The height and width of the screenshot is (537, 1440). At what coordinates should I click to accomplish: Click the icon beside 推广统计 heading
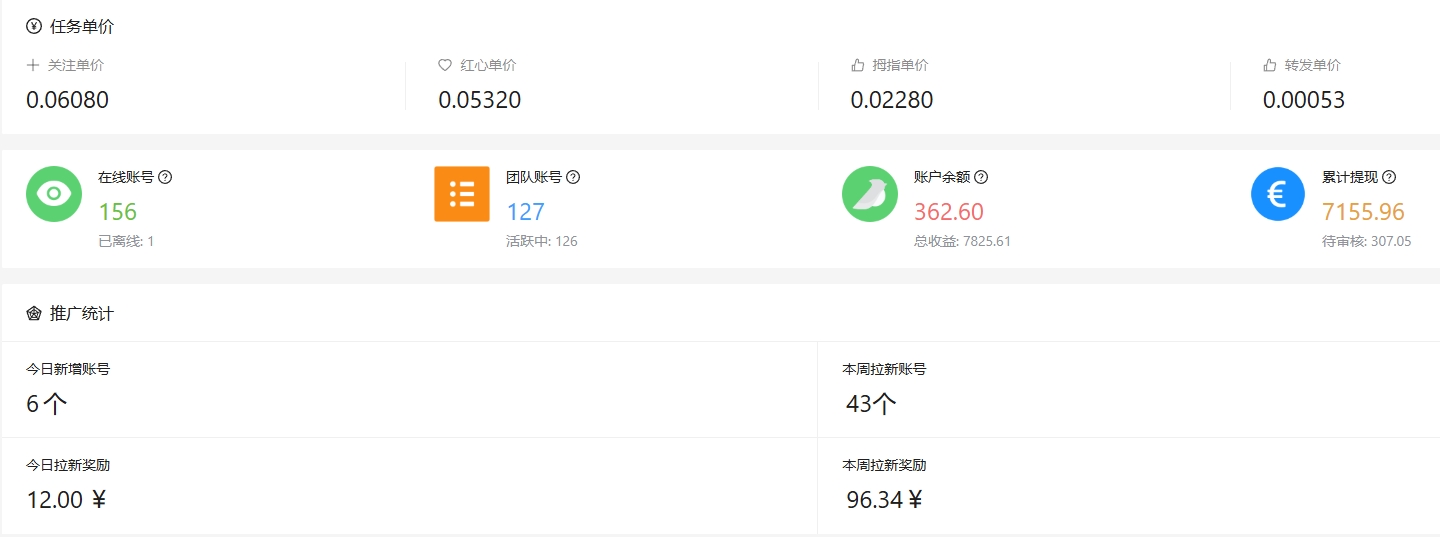(x=34, y=314)
